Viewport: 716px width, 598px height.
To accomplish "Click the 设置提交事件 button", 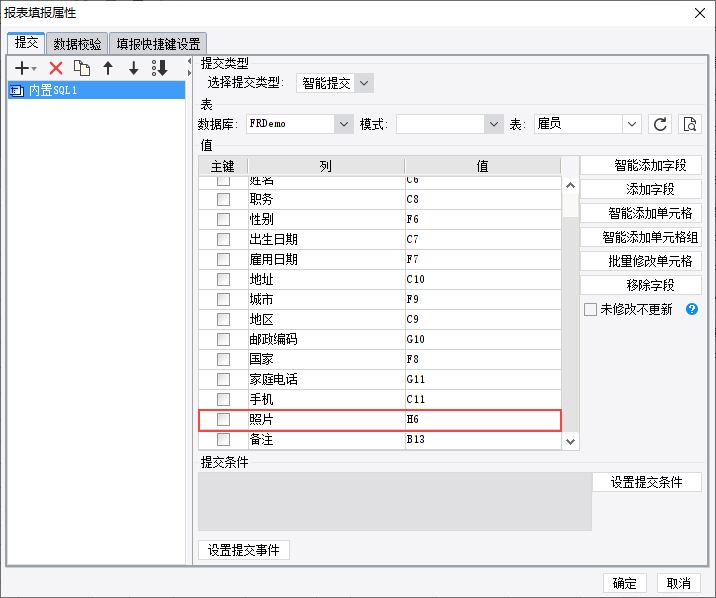I will click(x=244, y=550).
